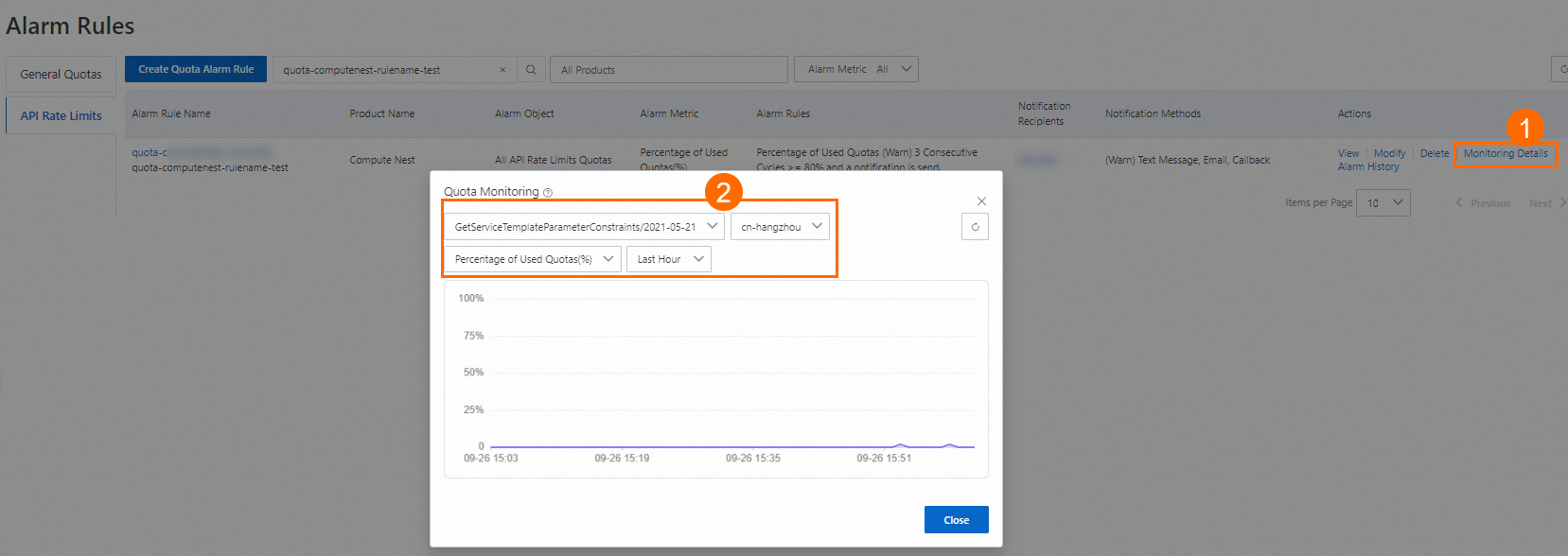
Task: Click the Alarm Rule Name column header
Action: [x=171, y=113]
